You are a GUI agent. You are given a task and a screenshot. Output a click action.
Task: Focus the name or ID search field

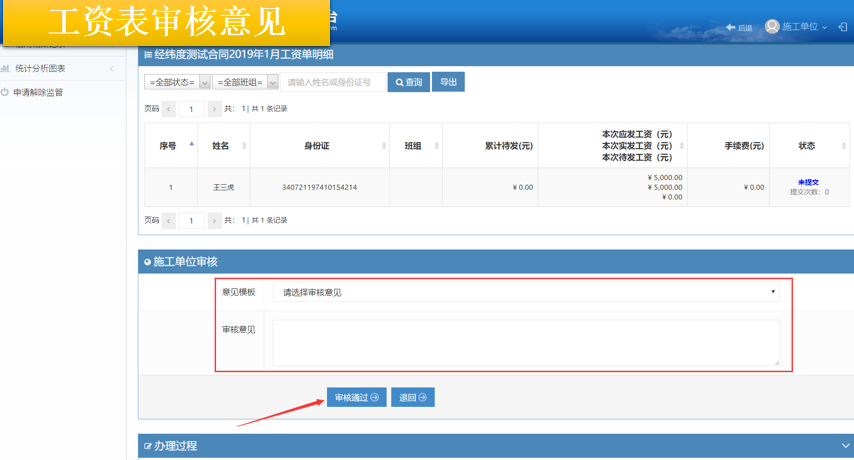point(332,82)
